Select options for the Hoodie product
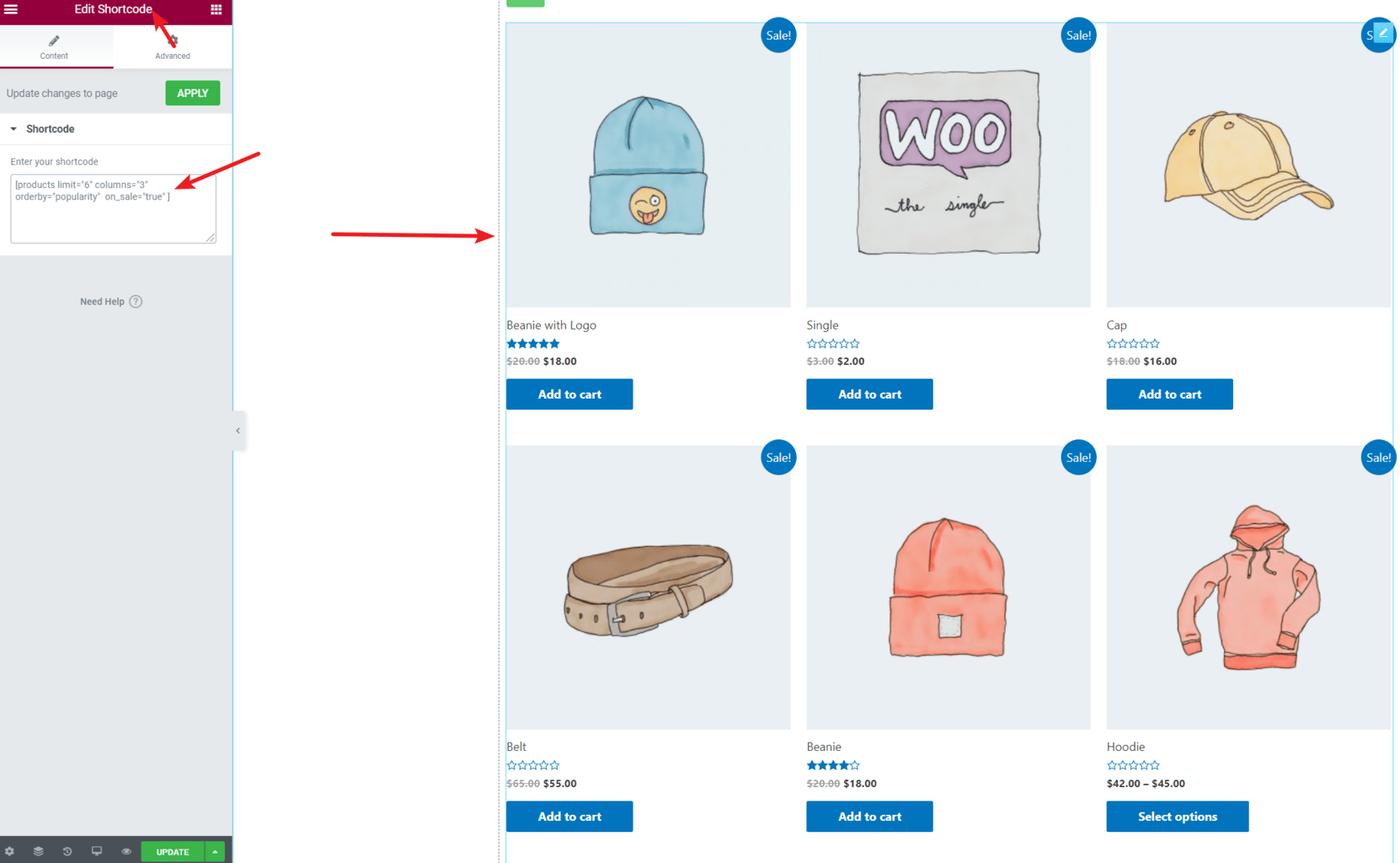This screenshot has width=1400, height=863. click(1177, 816)
